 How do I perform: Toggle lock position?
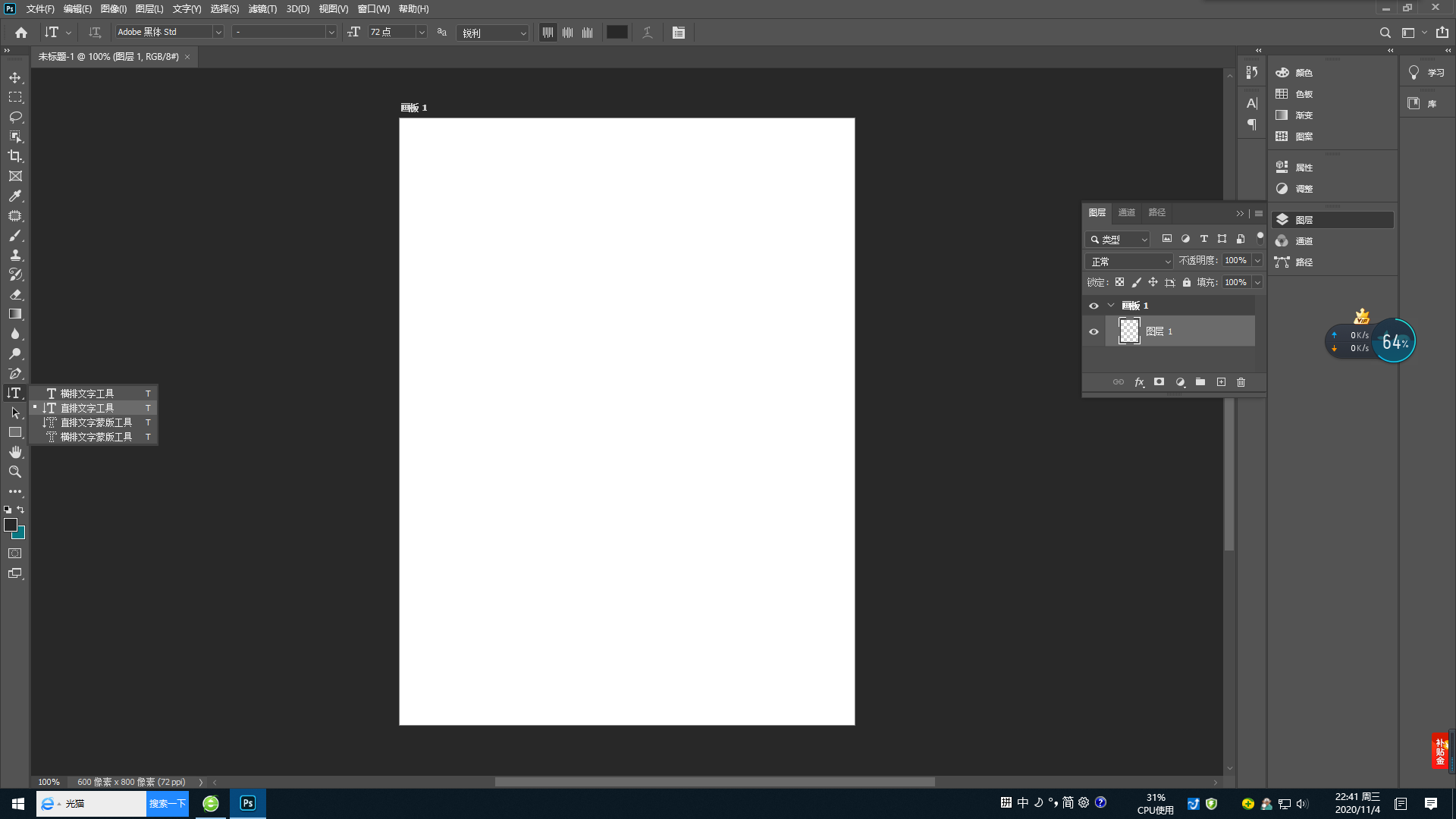[1153, 282]
